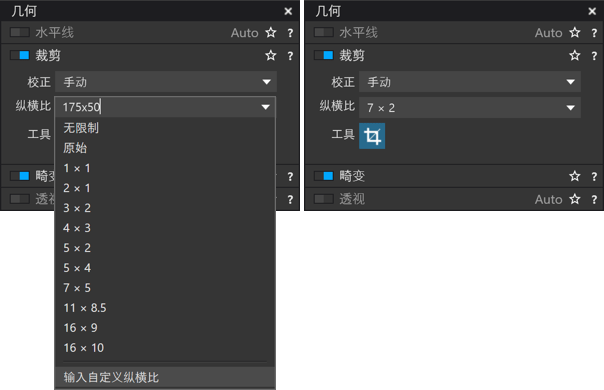Viewport: 604px width, 390px height.
Task: Select the crop tool icon in right panel
Action: pyautogui.click(x=372, y=136)
